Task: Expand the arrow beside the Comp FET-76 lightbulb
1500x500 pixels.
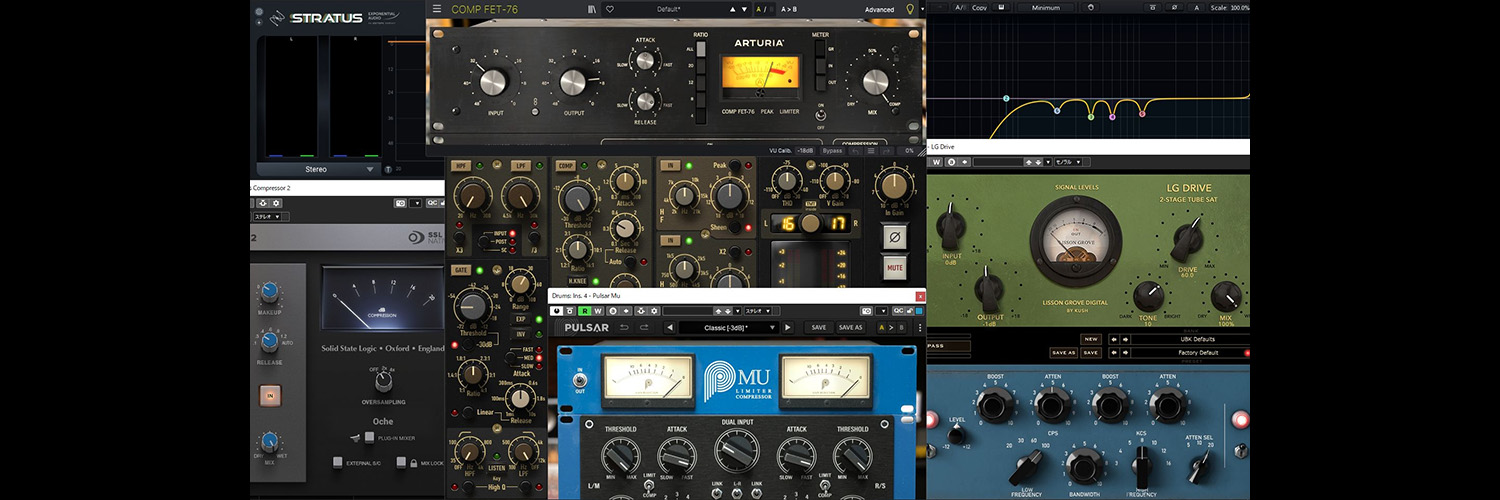Action: (x=922, y=9)
